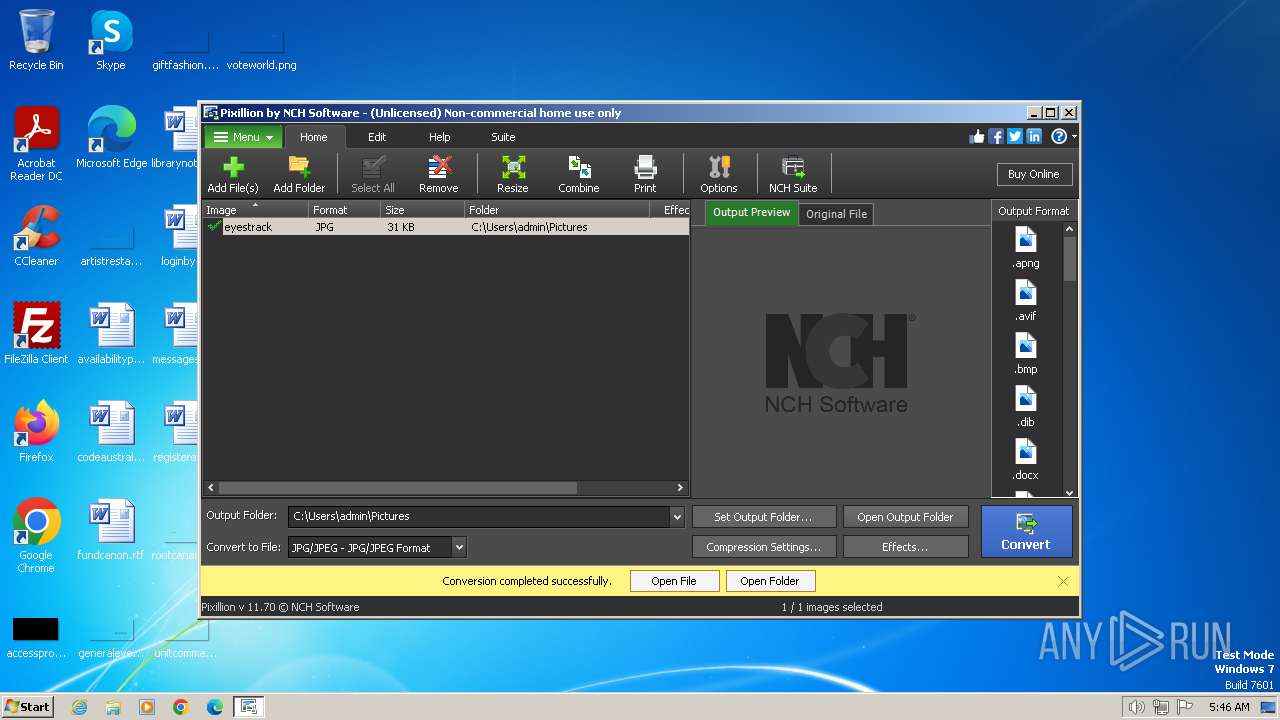Click Set Output Folder button
The image size is (1280, 720).
(x=763, y=517)
